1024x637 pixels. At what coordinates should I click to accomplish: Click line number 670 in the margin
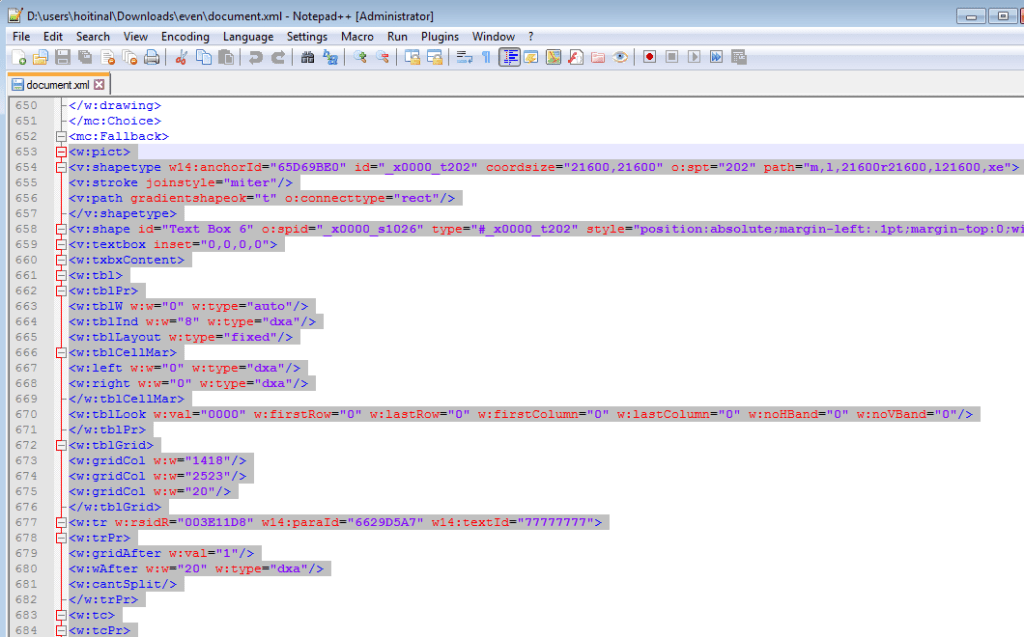(x=26, y=414)
